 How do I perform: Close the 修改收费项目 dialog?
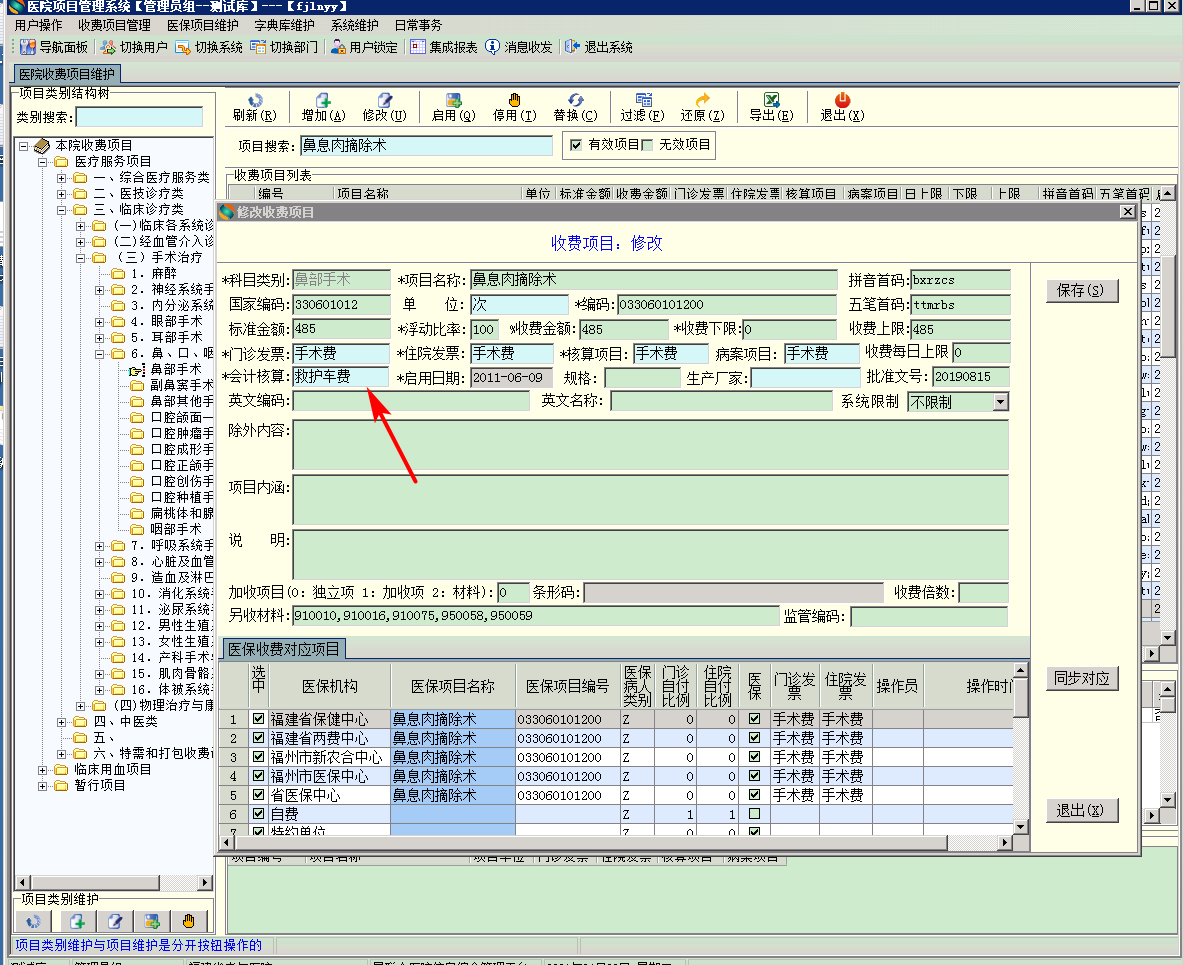[x=1127, y=212]
